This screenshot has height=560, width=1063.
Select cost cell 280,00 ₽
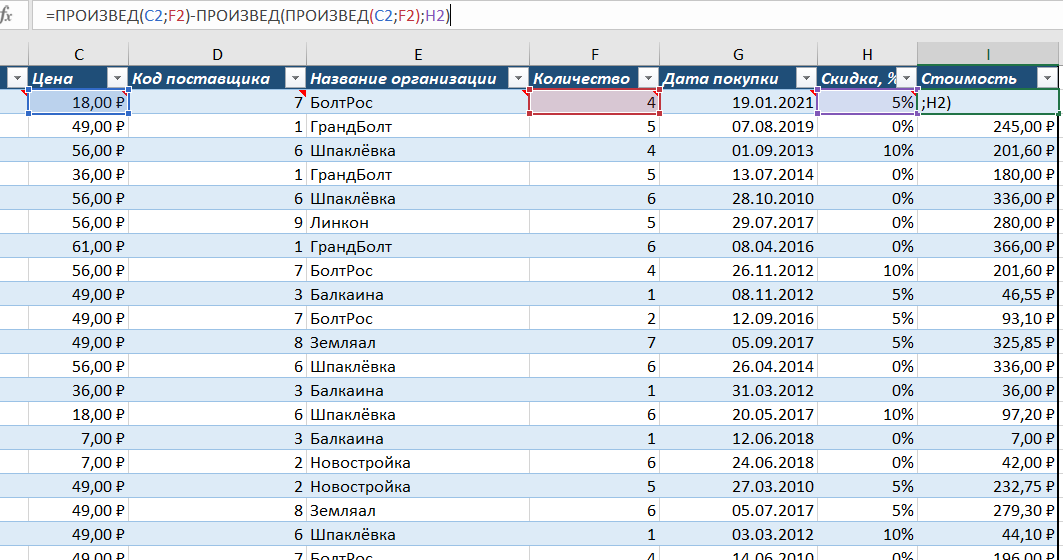[988, 222]
